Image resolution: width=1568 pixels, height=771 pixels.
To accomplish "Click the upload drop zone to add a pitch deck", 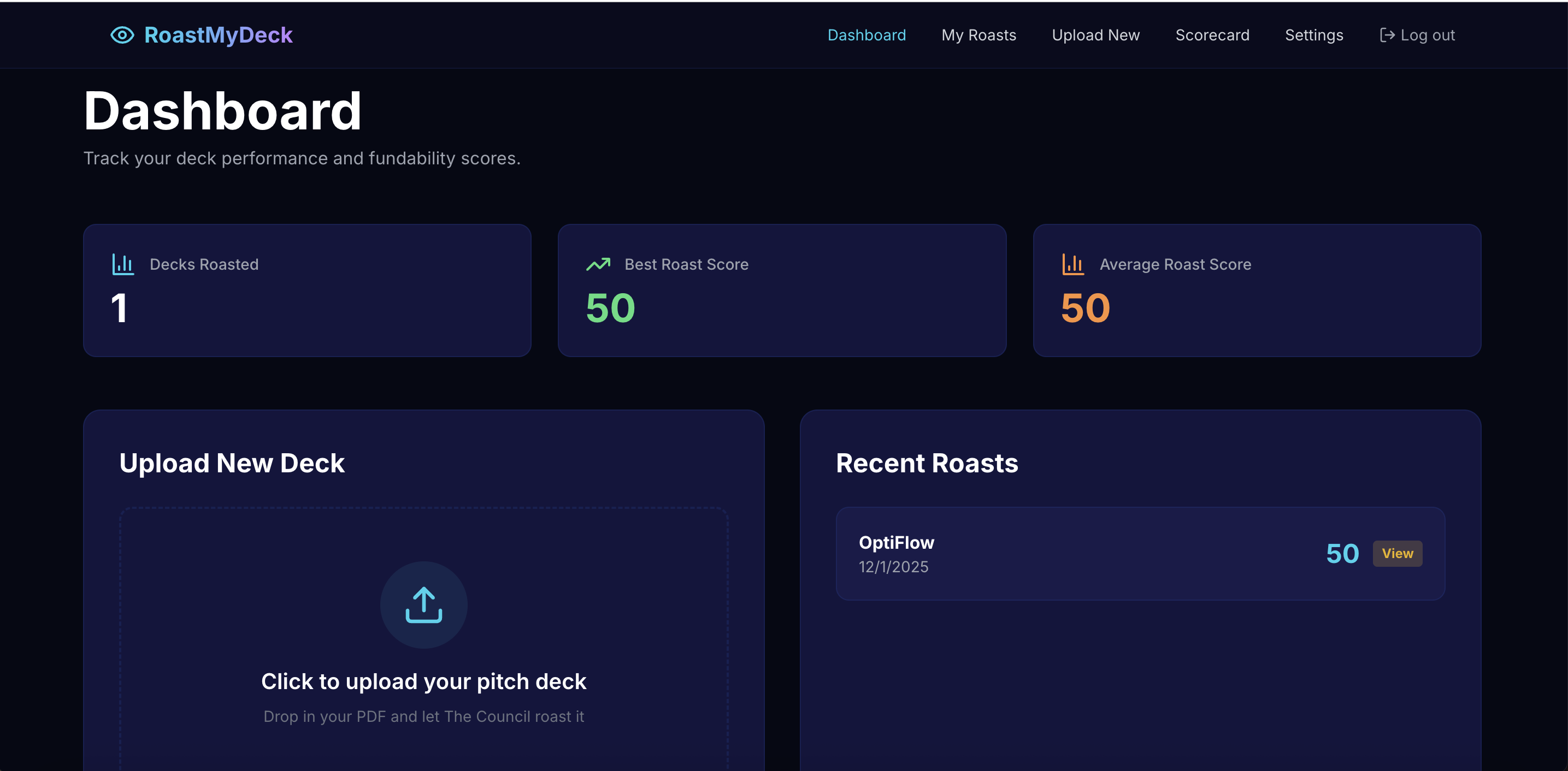I will click(x=423, y=639).
